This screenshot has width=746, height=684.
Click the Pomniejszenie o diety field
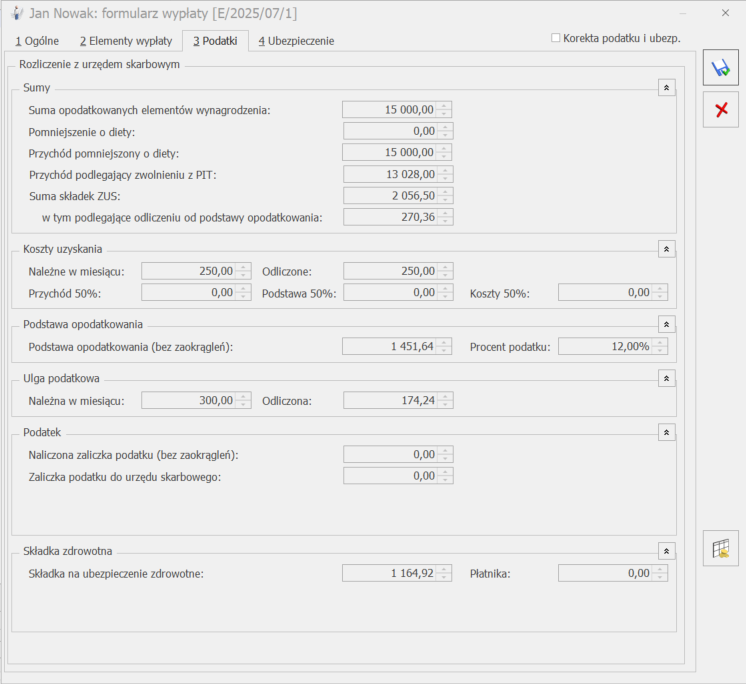[398, 131]
